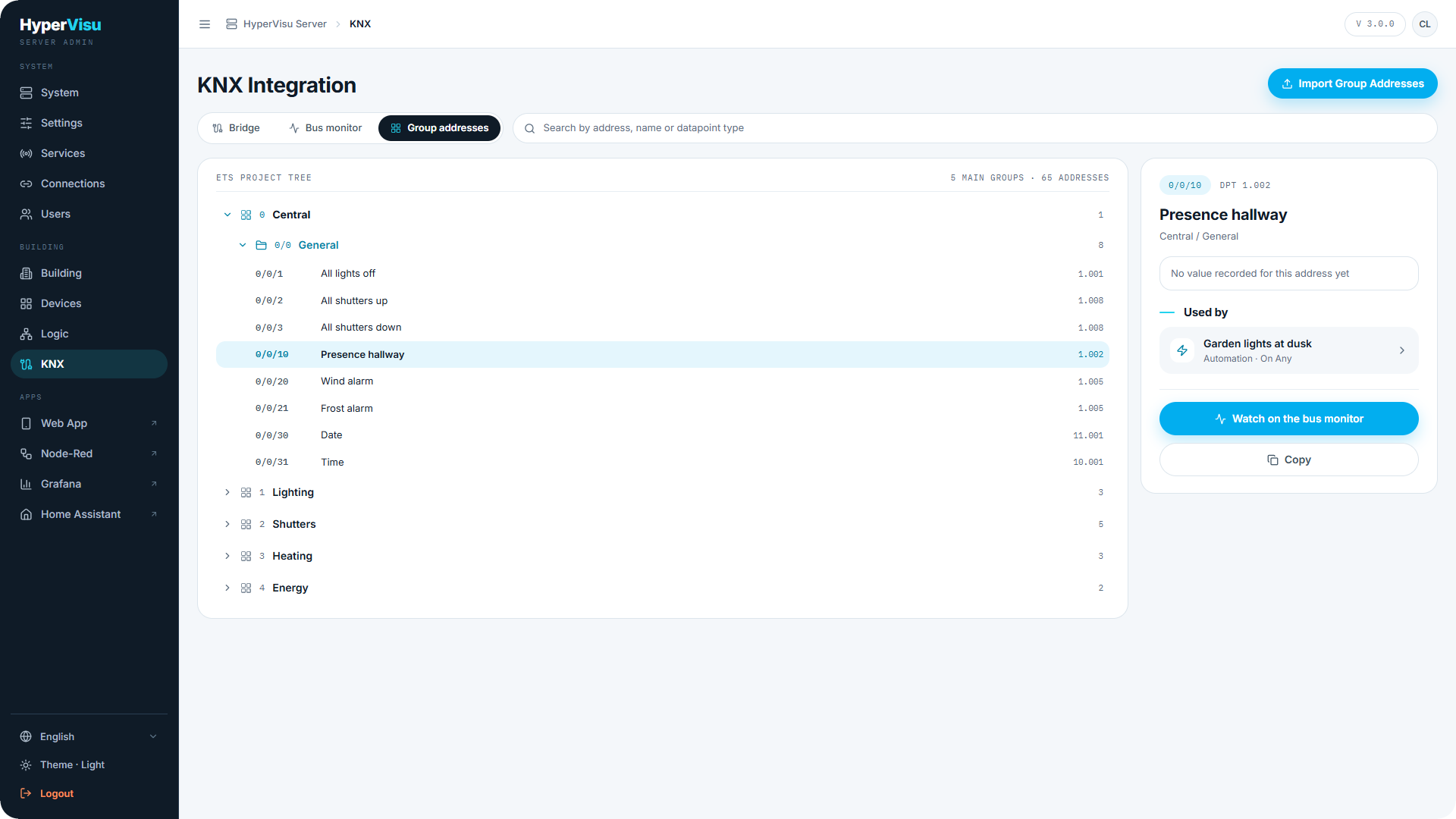Open Users management
1456x819 pixels.
click(x=89, y=214)
